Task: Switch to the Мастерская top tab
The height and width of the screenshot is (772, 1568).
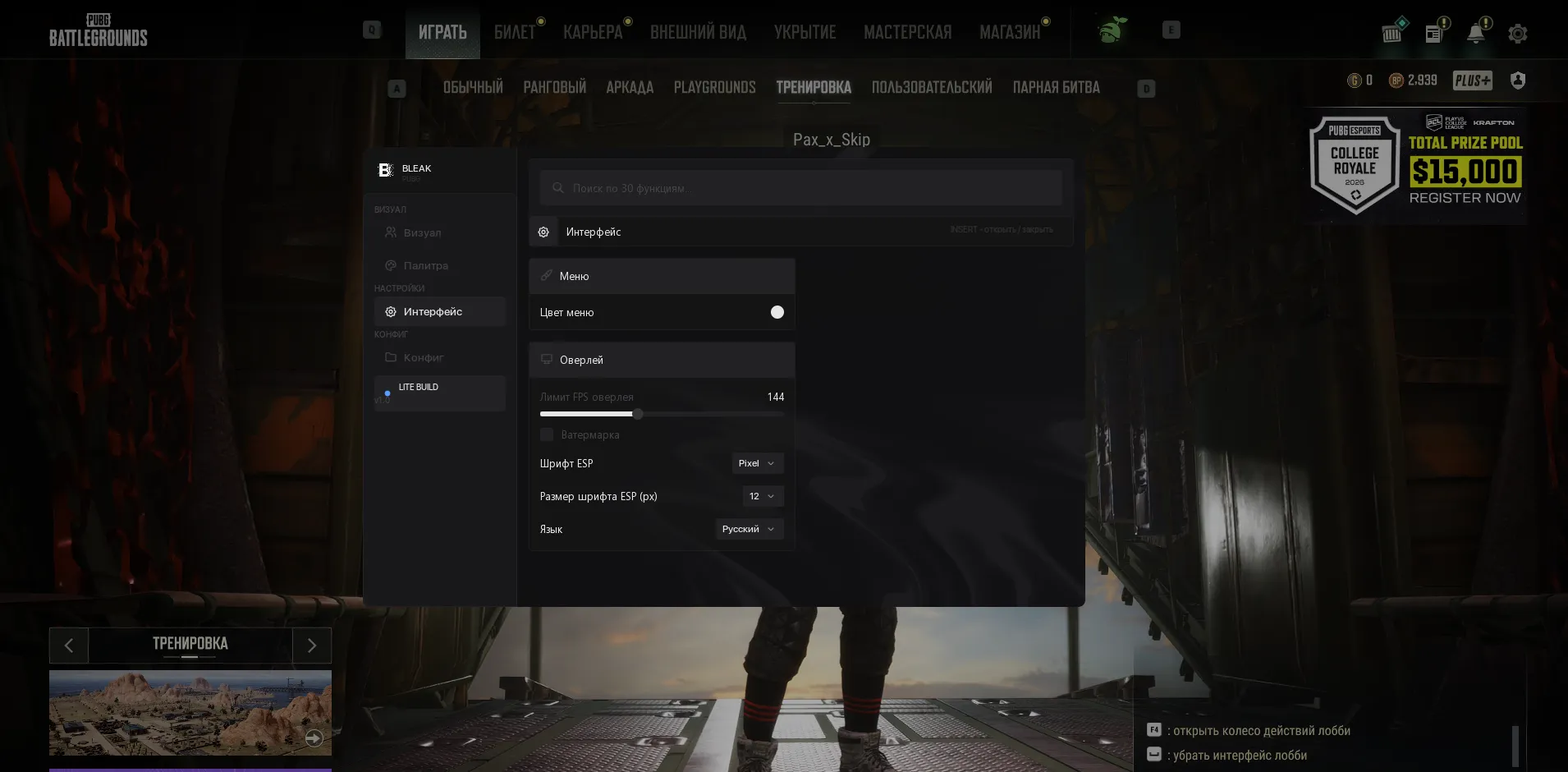Action: [908, 32]
